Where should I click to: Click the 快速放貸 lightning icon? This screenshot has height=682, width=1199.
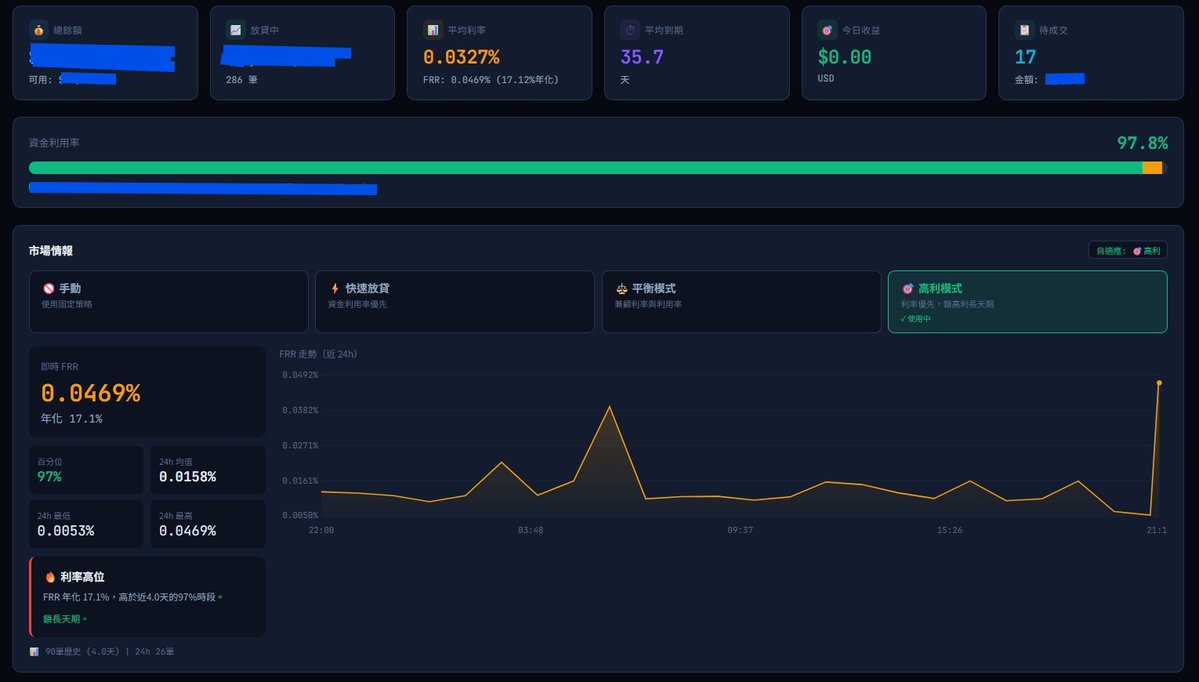[337, 290]
